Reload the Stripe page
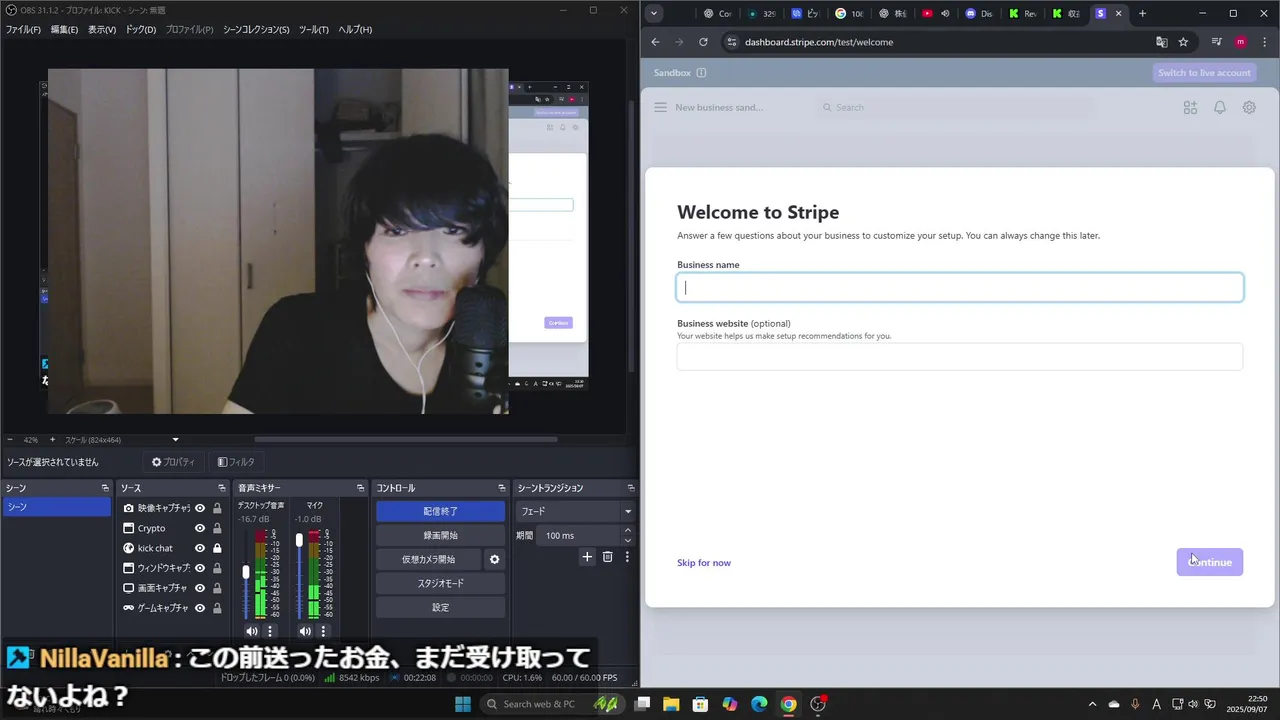This screenshot has height=720, width=1280. tap(703, 42)
